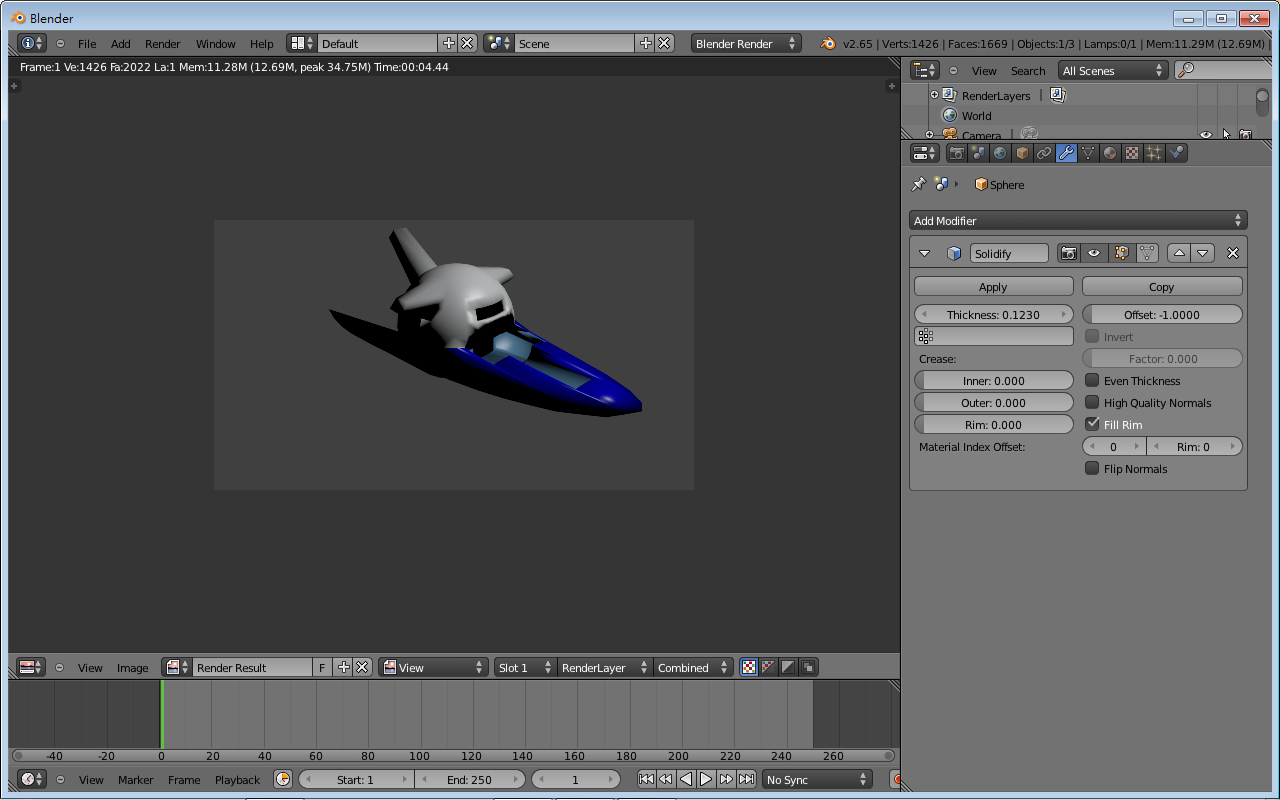Open the All Scenes filter dropdown in Outliner

pyautogui.click(x=1112, y=70)
